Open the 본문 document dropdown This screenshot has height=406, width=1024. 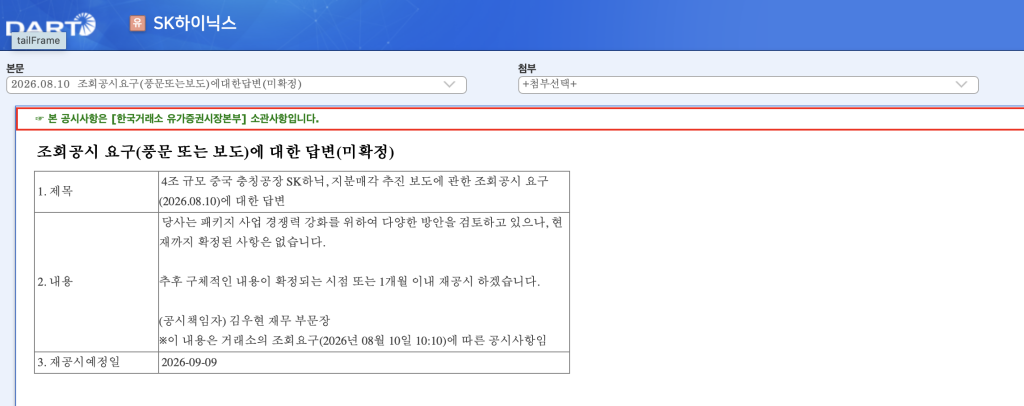point(236,85)
